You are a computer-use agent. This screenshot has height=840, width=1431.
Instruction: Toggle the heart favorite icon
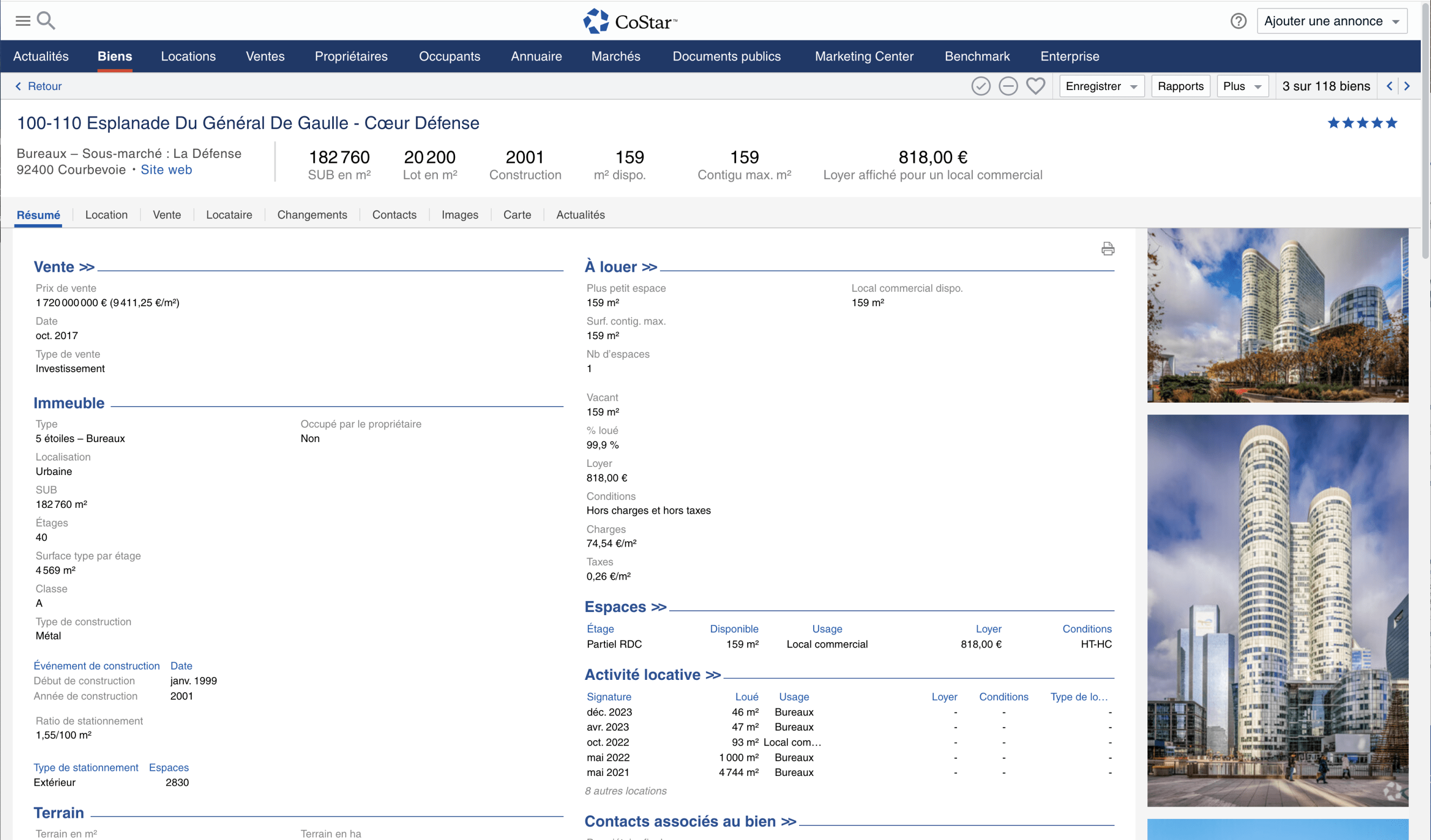coord(1035,86)
